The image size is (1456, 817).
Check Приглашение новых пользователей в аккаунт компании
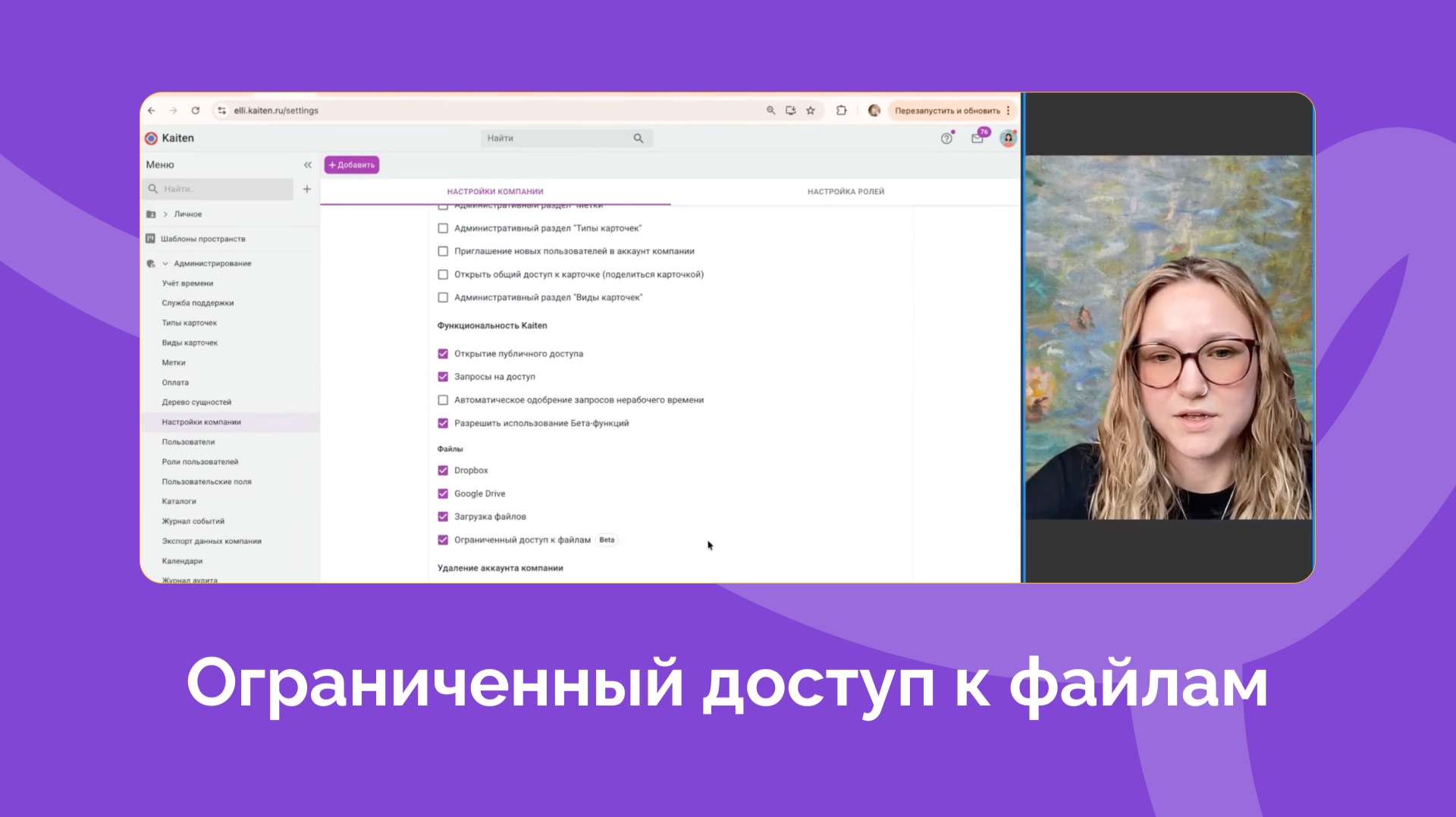pyautogui.click(x=443, y=252)
